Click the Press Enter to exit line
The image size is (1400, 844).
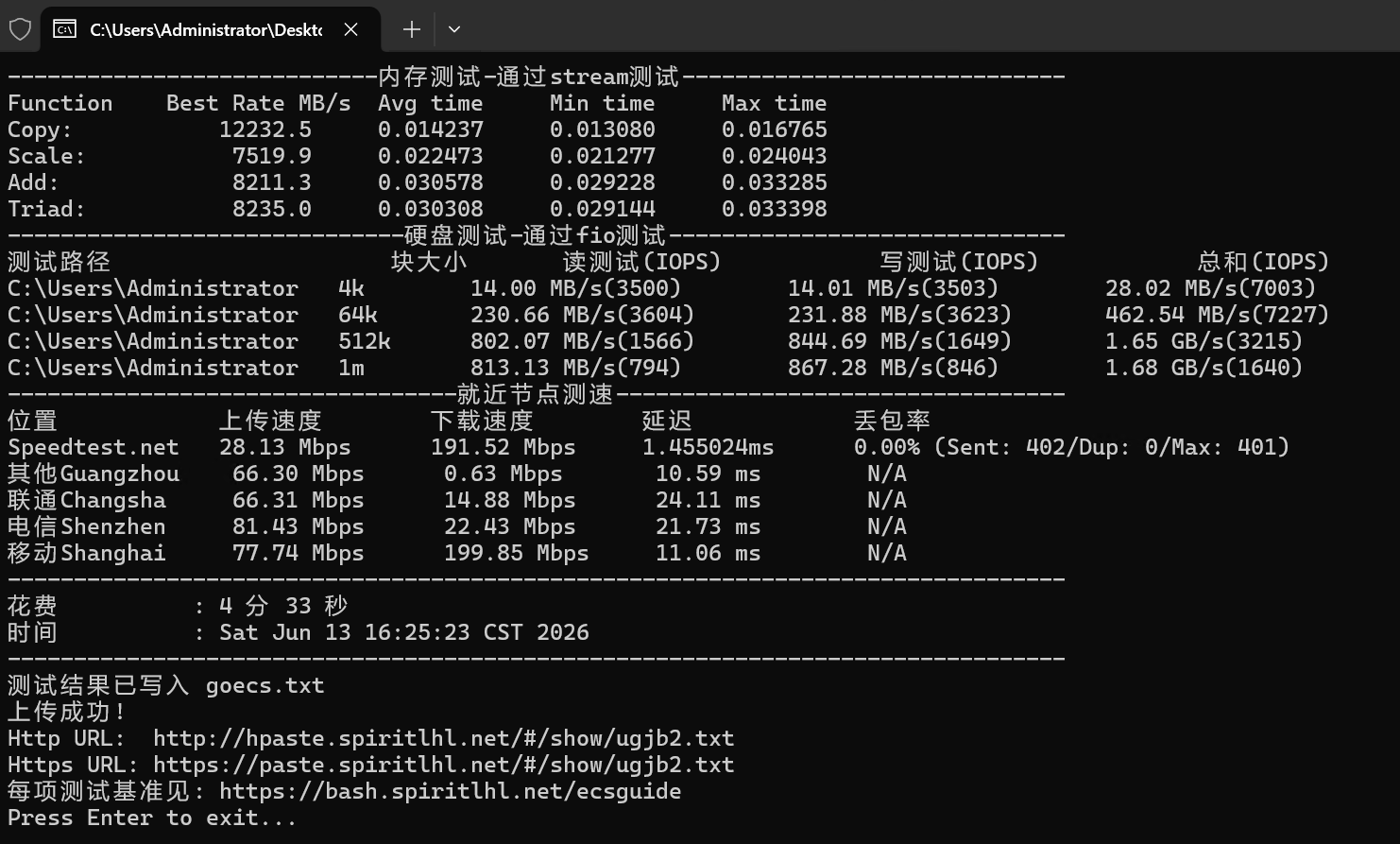pos(152,818)
